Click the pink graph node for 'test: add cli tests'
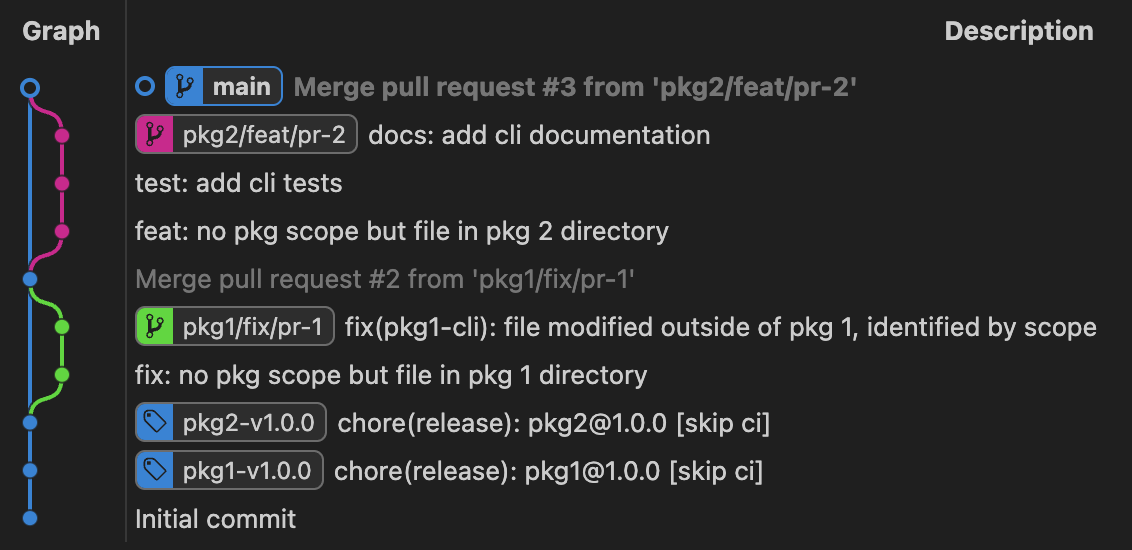 (62, 183)
